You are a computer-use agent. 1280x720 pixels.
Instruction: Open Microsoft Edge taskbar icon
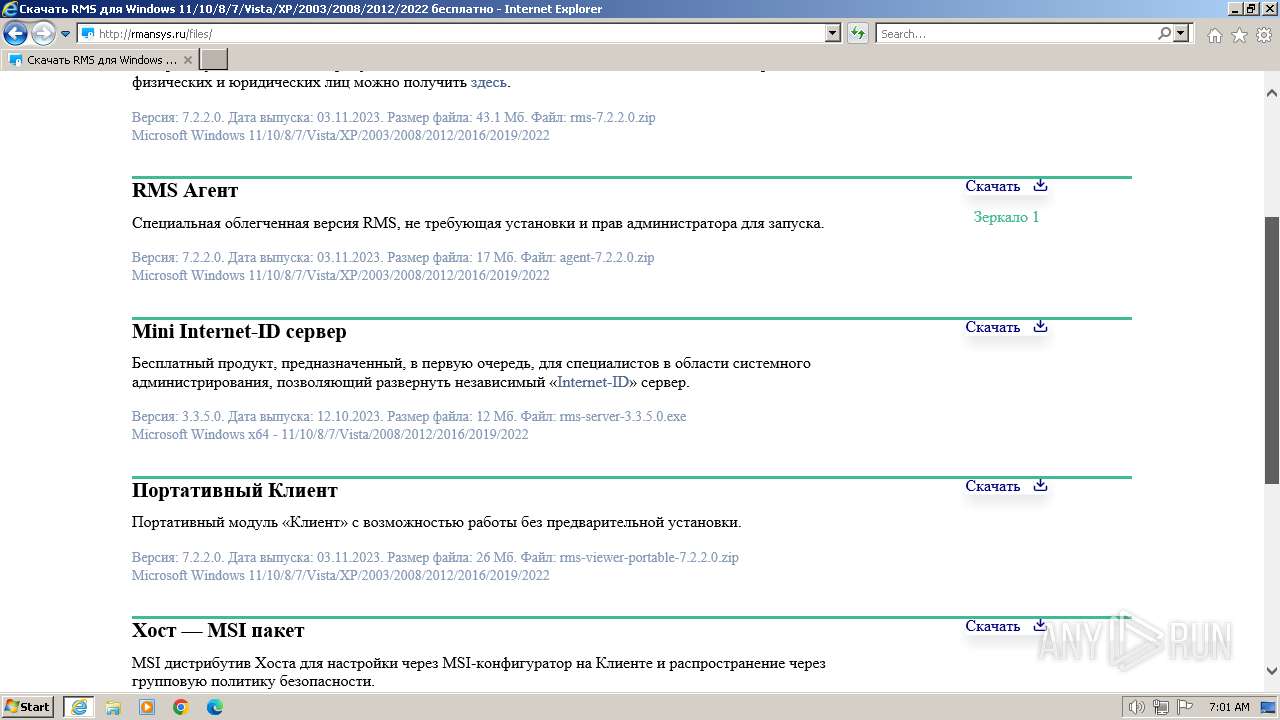(215, 707)
